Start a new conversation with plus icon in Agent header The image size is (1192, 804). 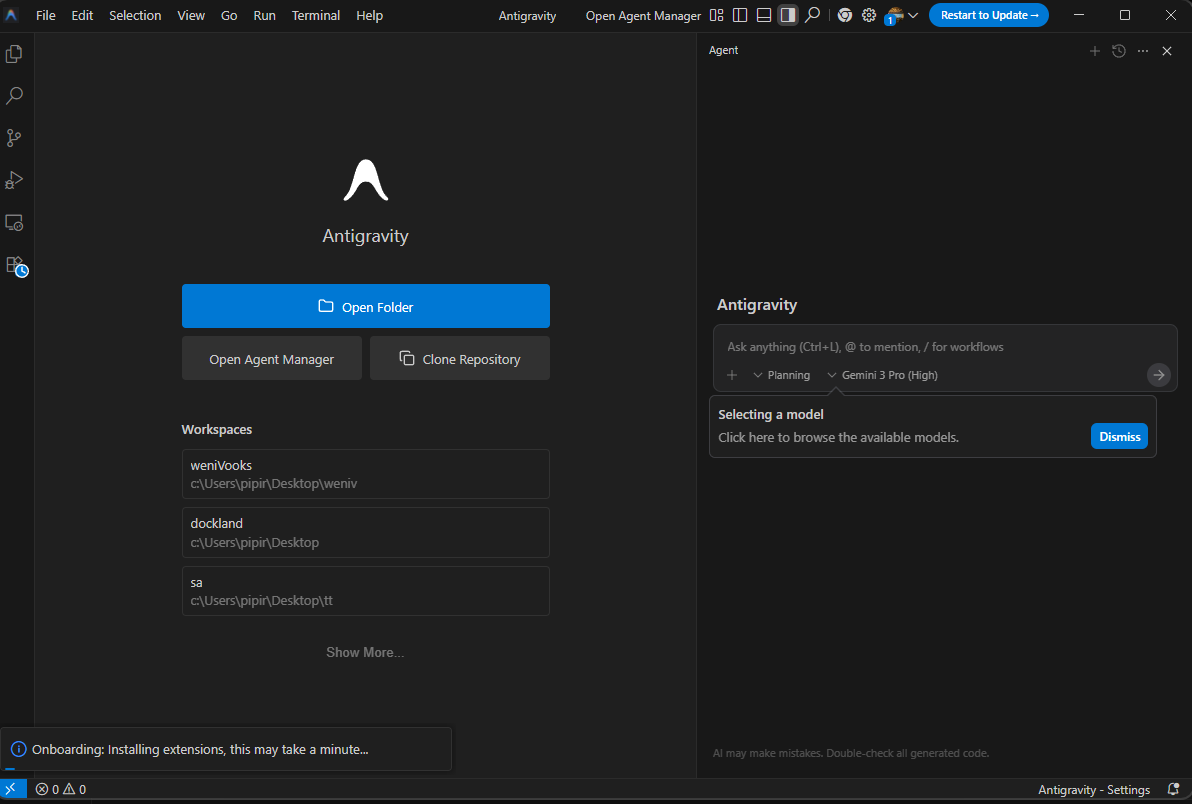pyautogui.click(x=1094, y=51)
